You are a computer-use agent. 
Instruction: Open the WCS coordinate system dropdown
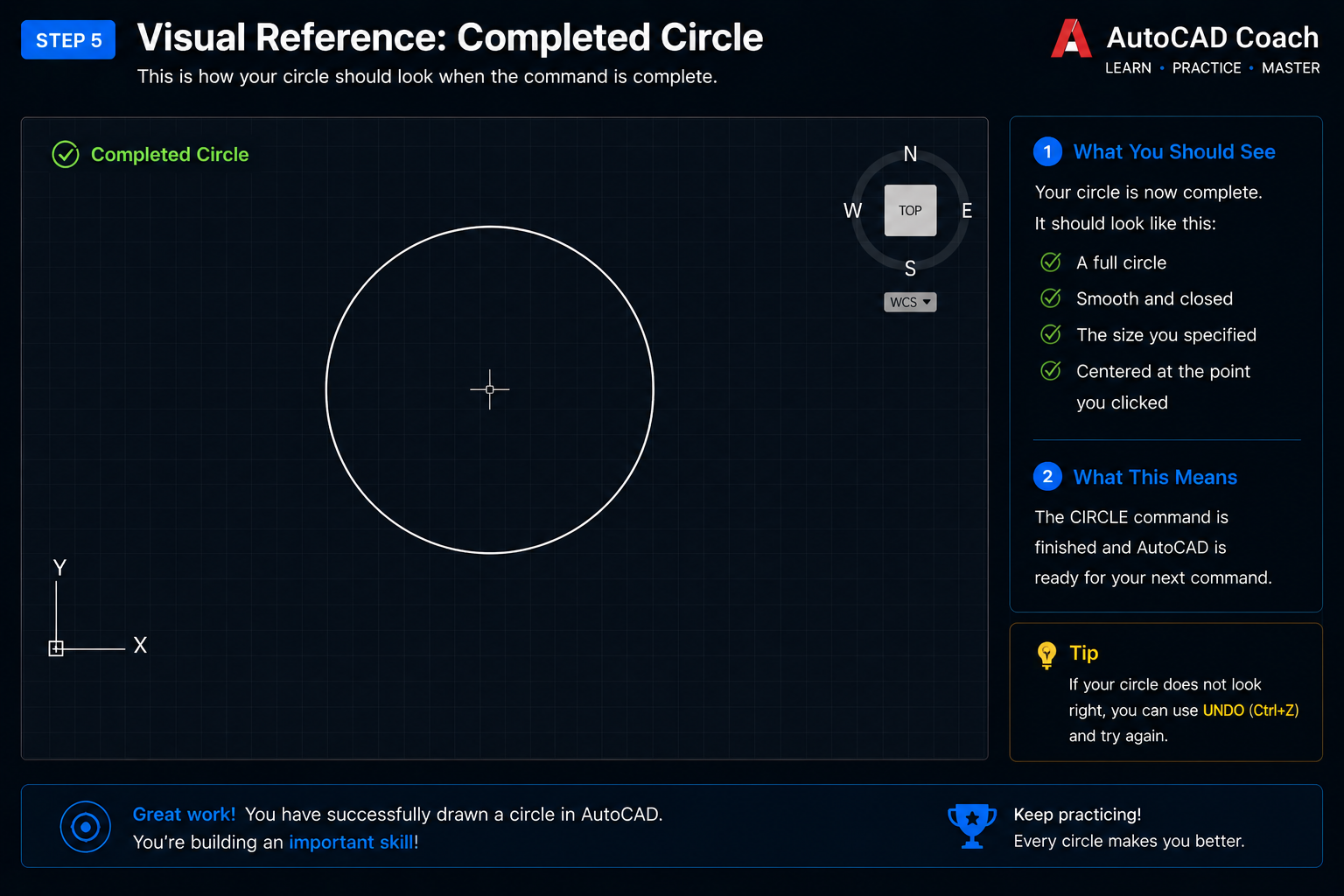pyautogui.click(x=910, y=302)
